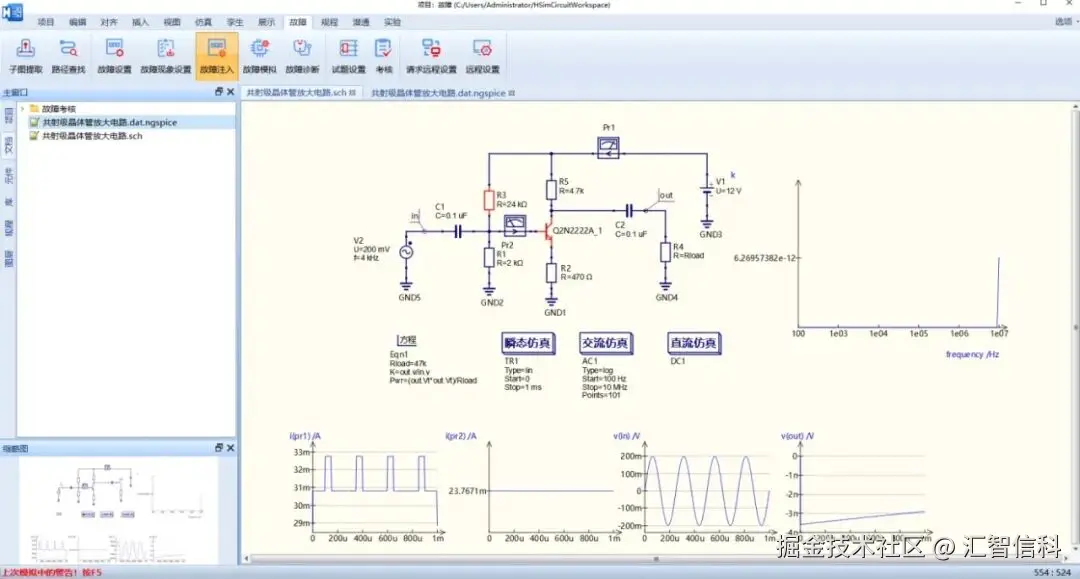Viewport: 1080px width, 579px height.
Task: Select the 元件 side tab
Action: (8, 176)
